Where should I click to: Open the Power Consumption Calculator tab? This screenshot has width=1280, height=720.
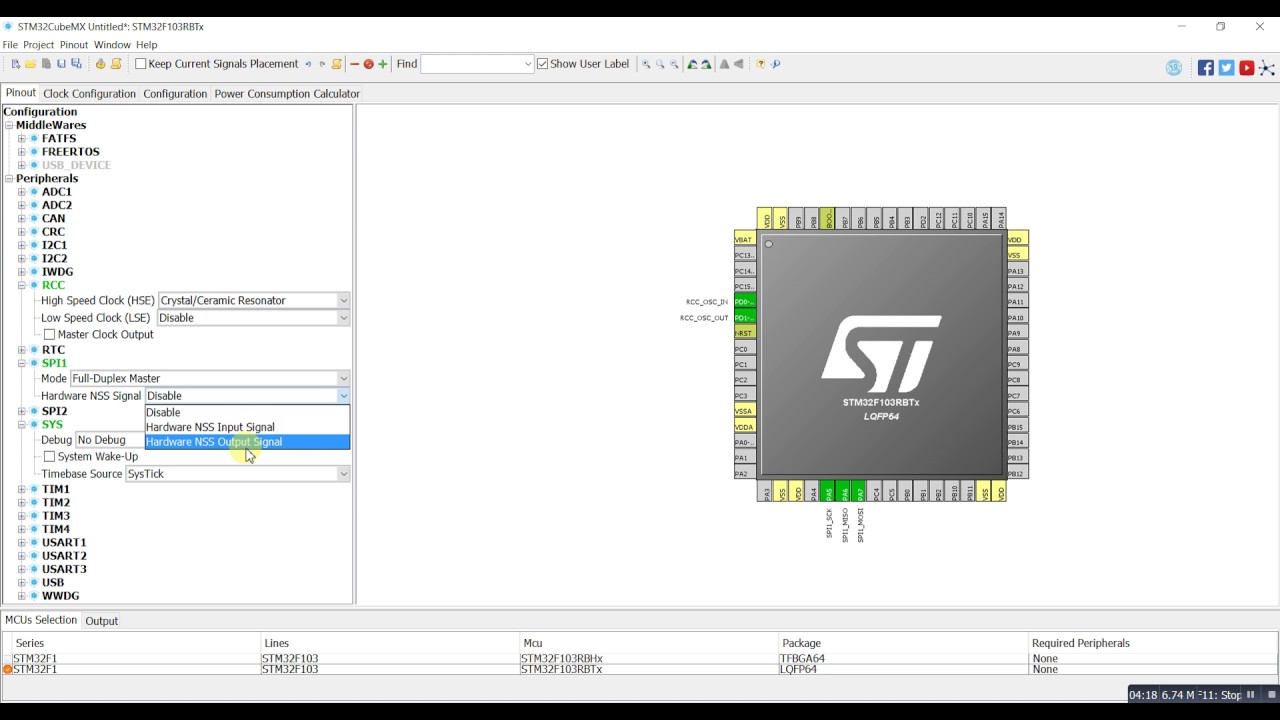point(287,94)
